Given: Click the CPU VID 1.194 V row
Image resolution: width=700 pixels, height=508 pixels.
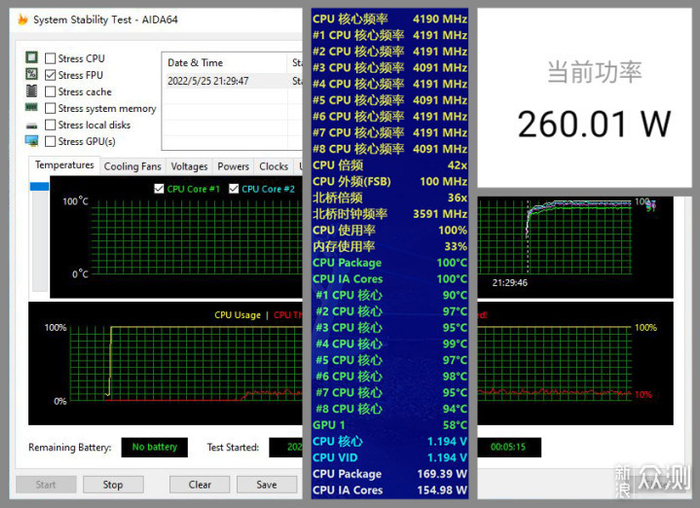Looking at the screenshot, I should (x=390, y=458).
